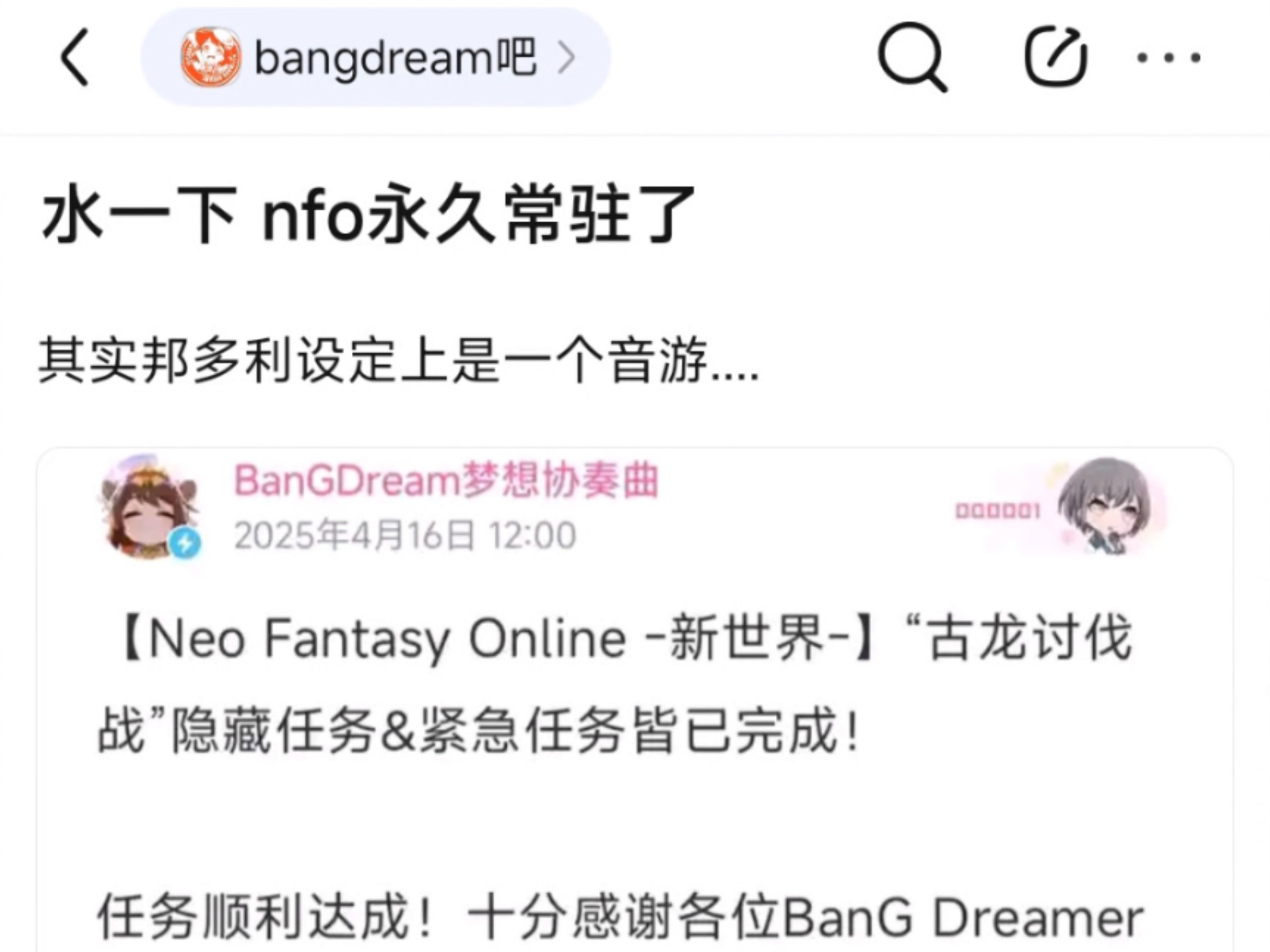Open the search magnifier icon
Screen dimensions: 1270x952
912,58
